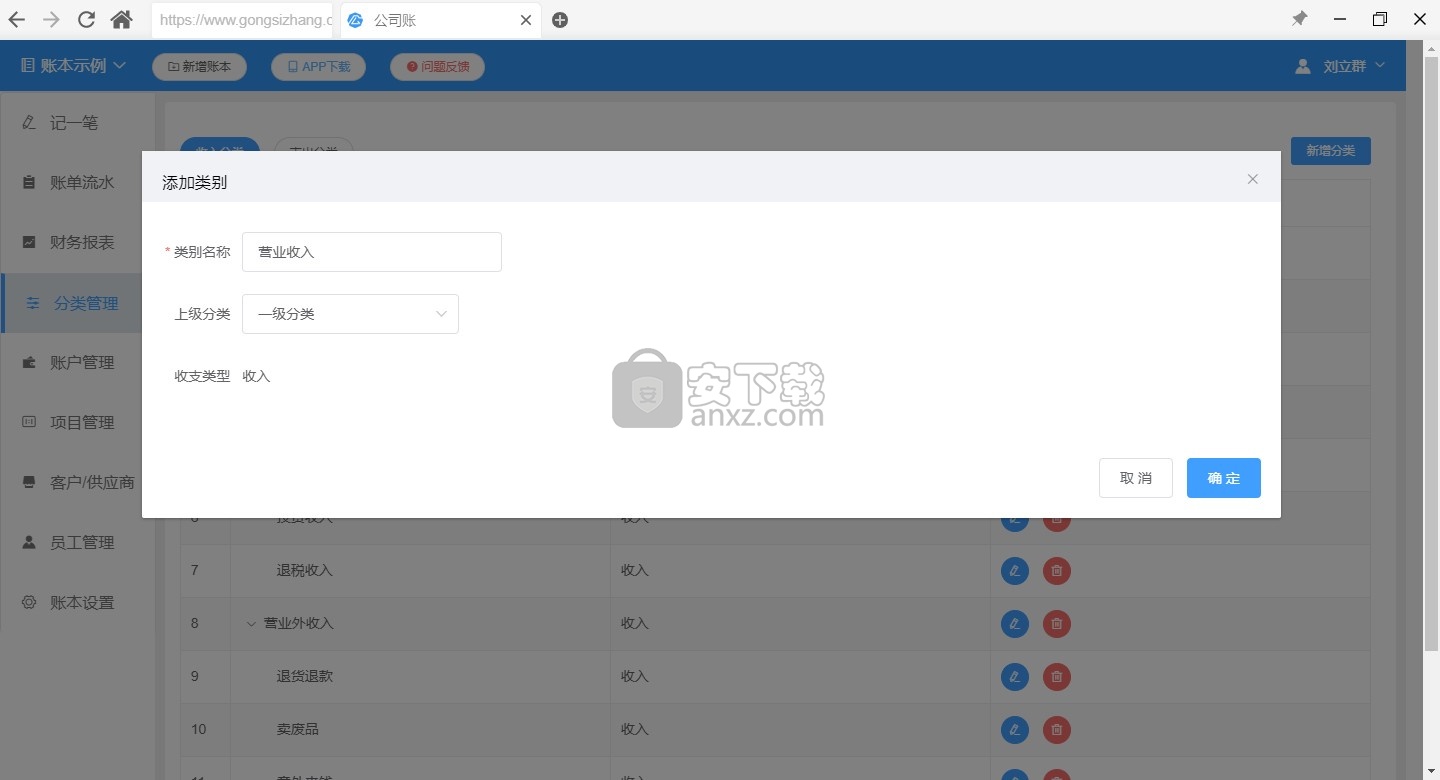The width and height of the screenshot is (1440, 780).
Task: Click the 退货退款 category name
Action: [305, 676]
